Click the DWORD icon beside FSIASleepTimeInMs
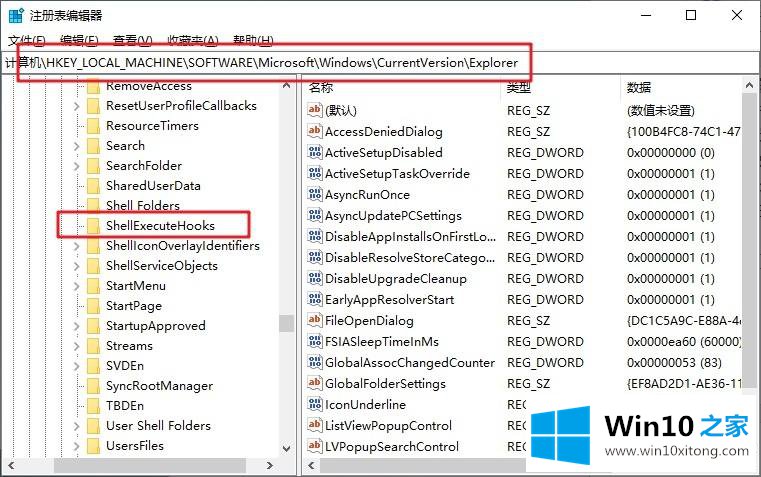The height and width of the screenshot is (477, 761). tap(314, 341)
